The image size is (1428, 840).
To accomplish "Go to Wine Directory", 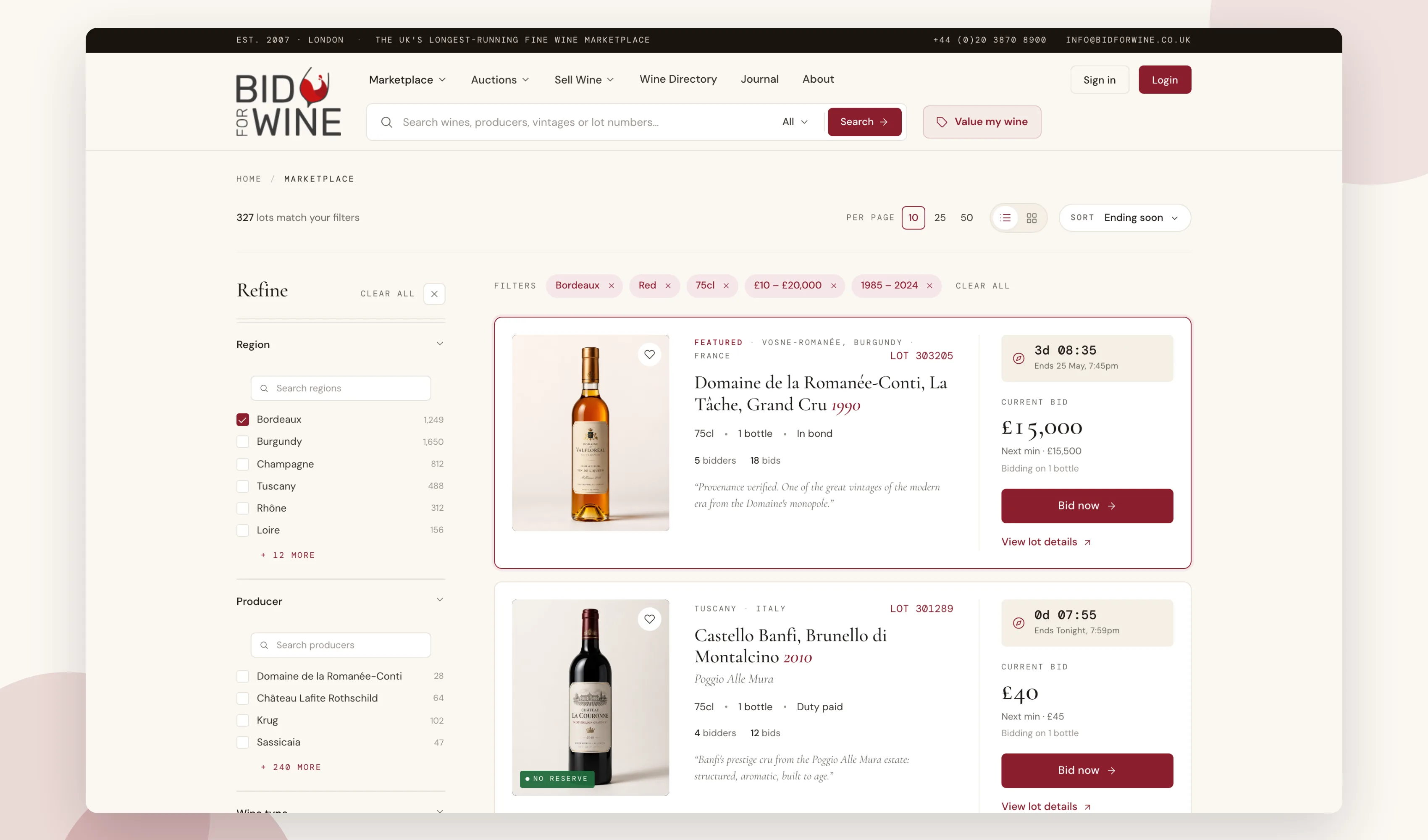I will pyautogui.click(x=678, y=79).
